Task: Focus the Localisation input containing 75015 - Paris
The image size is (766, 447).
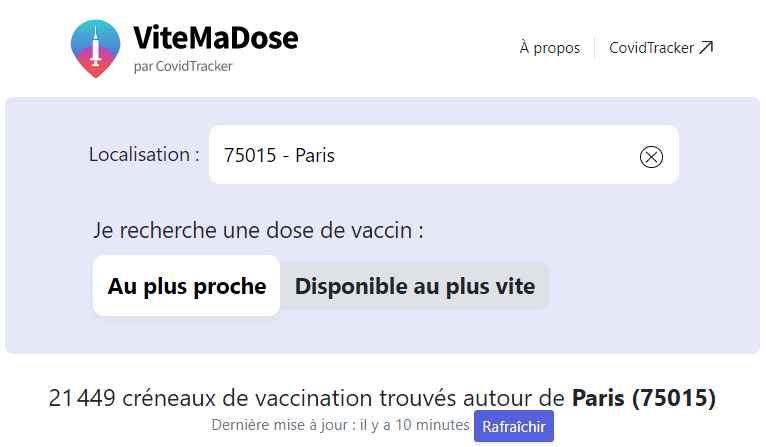Action: point(420,155)
